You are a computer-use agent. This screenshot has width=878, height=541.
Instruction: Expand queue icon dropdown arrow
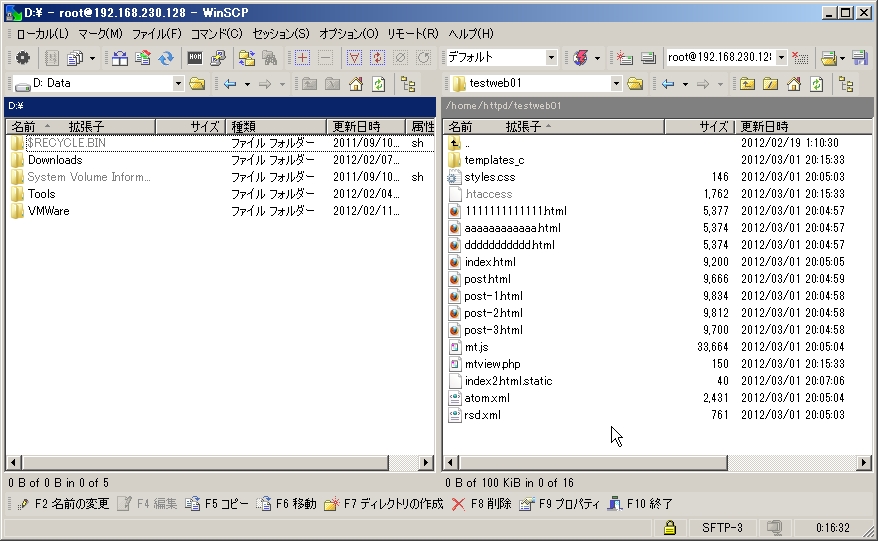[92, 58]
